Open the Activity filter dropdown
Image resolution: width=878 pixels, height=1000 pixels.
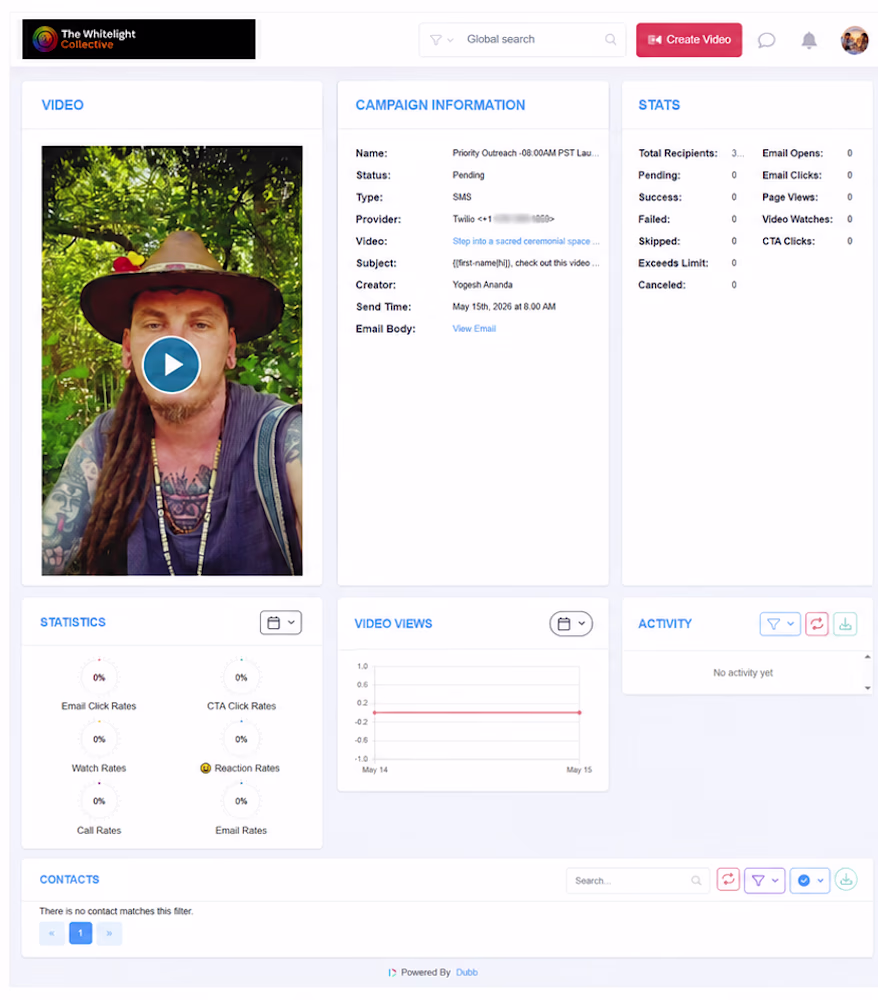click(x=780, y=624)
